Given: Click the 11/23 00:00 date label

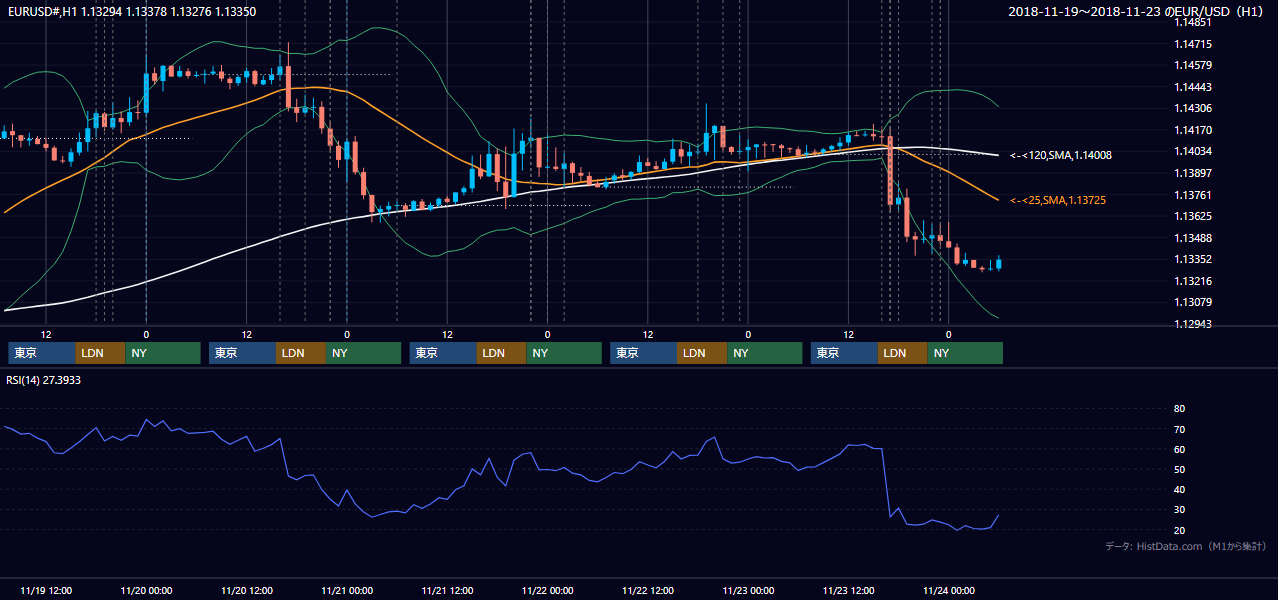Looking at the screenshot, I should tap(749, 590).
